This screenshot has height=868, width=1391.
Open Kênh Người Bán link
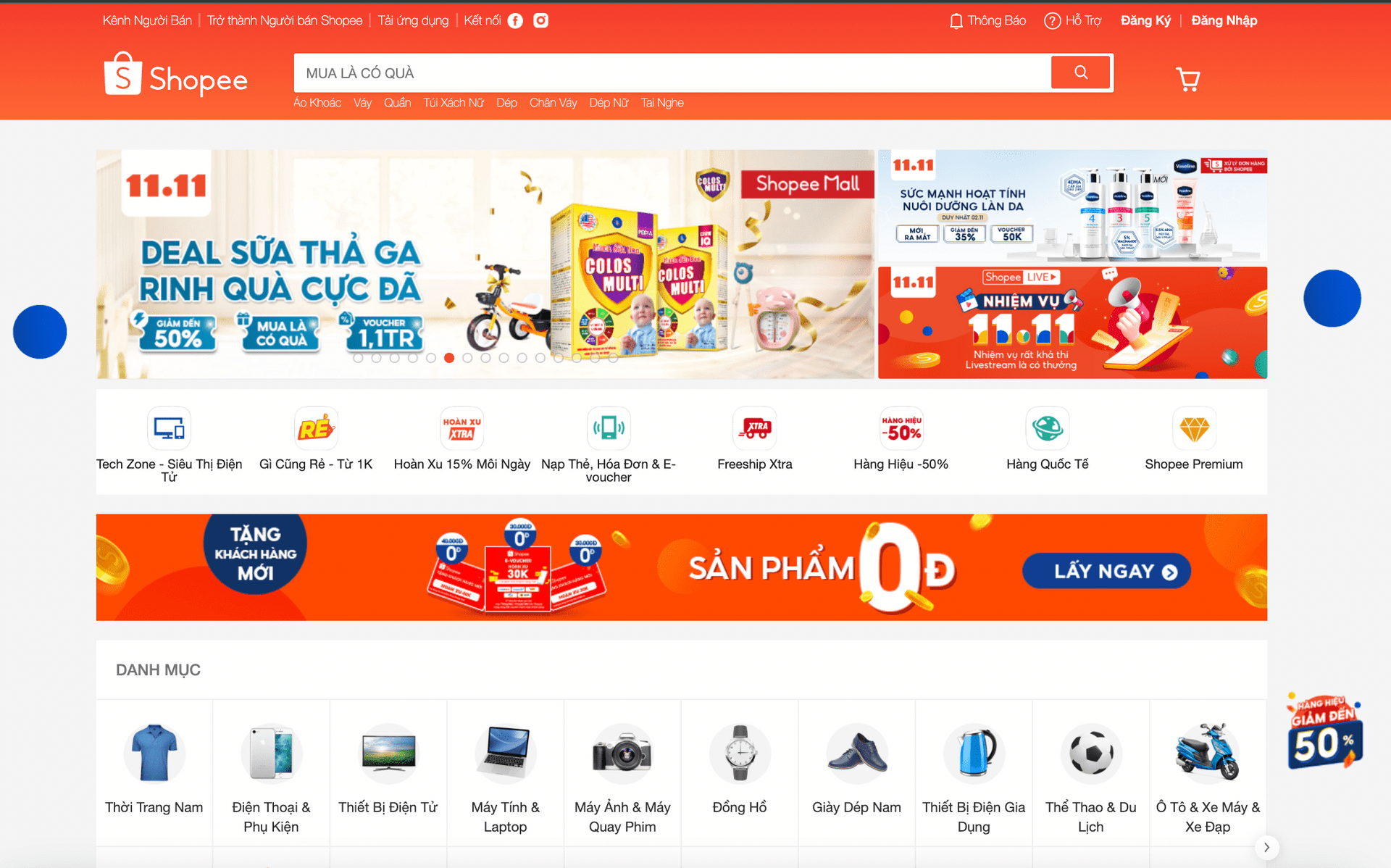(147, 21)
